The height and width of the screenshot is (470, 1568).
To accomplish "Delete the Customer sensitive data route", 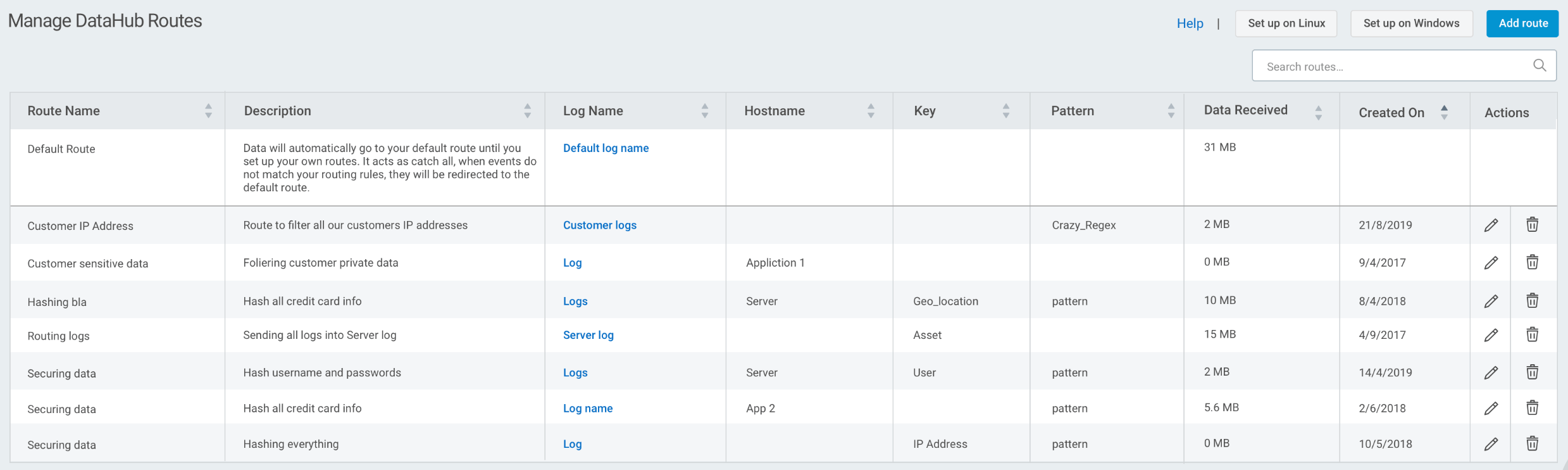I will tap(1532, 262).
